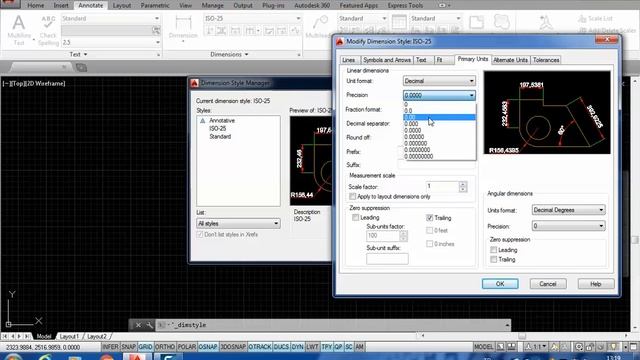
Task: Select Annotative style in Dimension Style Manager
Action: tap(222, 120)
